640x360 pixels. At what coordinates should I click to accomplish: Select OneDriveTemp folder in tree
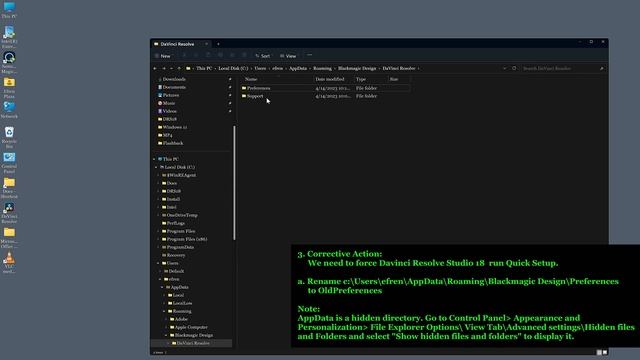(182, 215)
